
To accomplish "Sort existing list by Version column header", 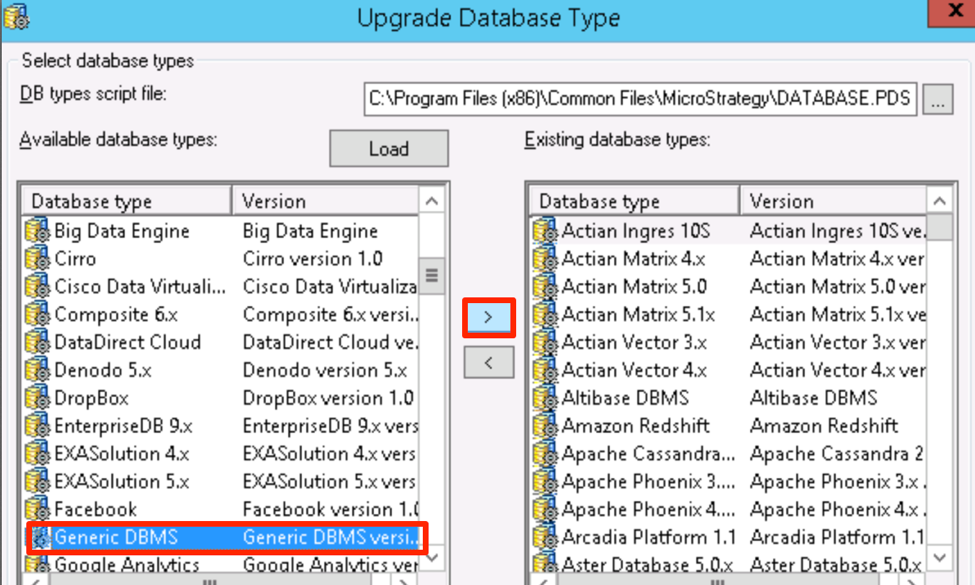I will pyautogui.click(x=832, y=201).
